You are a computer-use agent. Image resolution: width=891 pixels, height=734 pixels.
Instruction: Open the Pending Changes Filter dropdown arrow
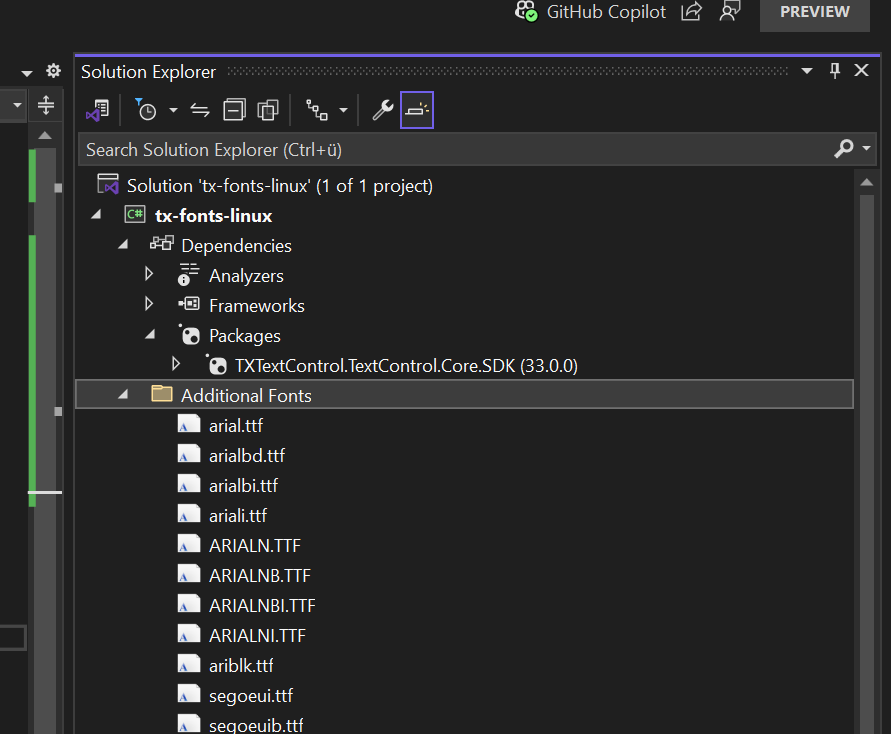173,110
